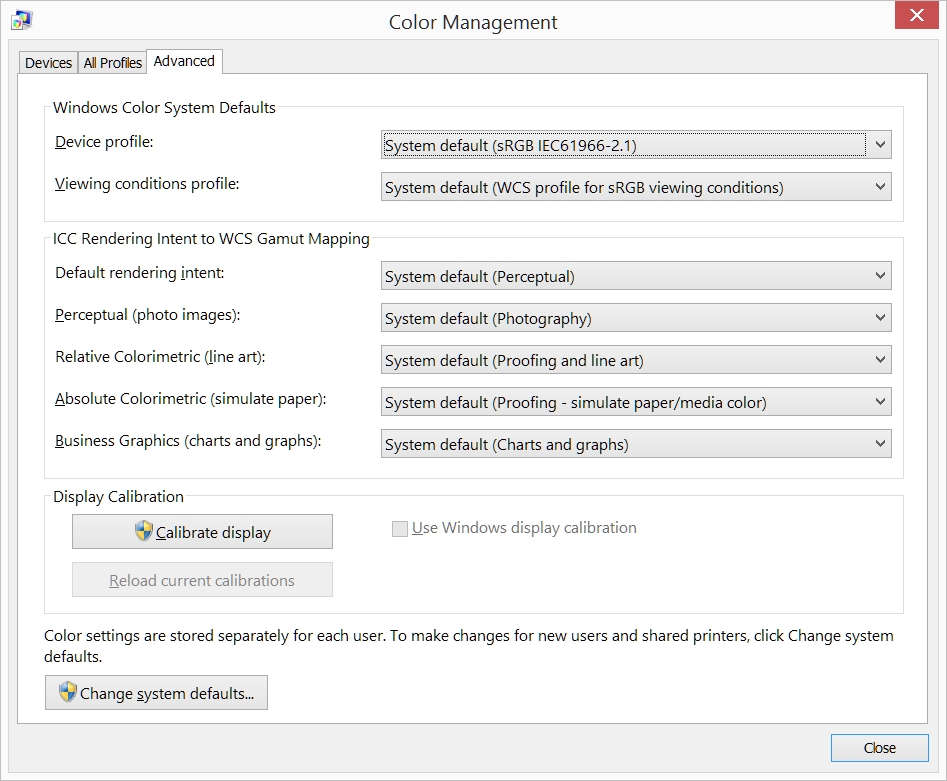The width and height of the screenshot is (947, 781).
Task: Expand the Perceptual photo images dropdown
Action: (636, 318)
